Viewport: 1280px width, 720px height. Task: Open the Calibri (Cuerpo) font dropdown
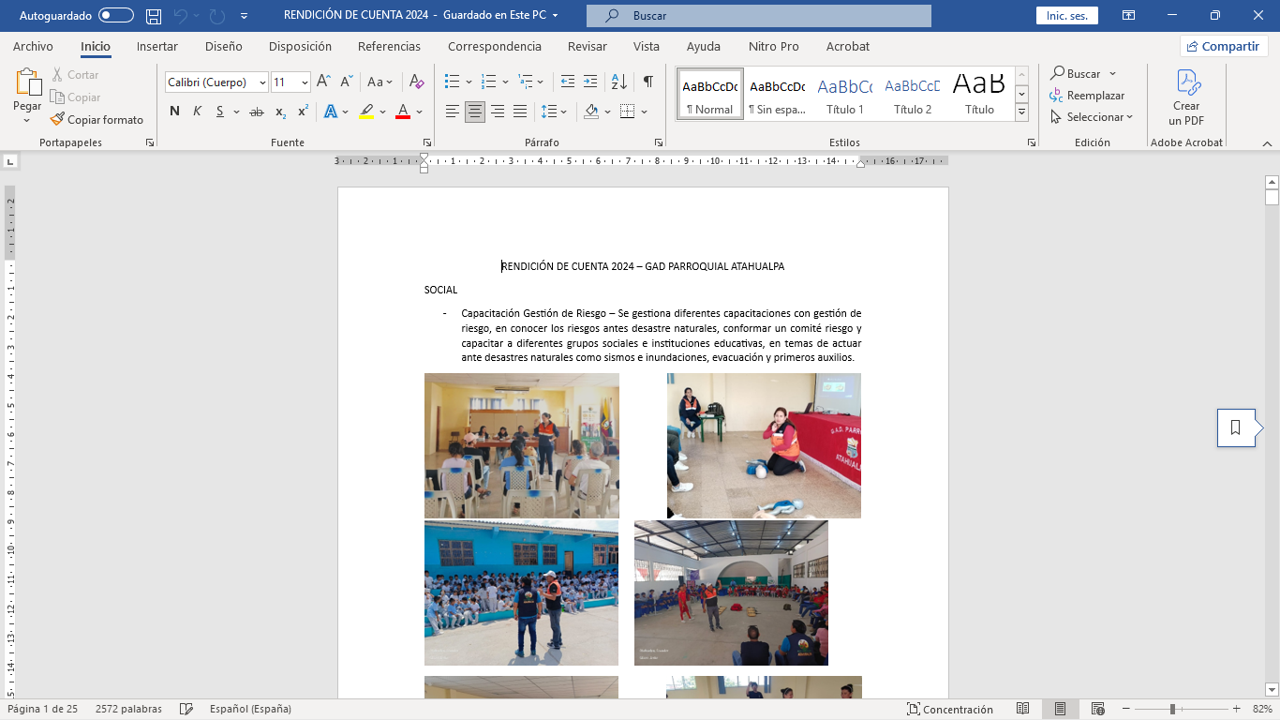coord(263,83)
